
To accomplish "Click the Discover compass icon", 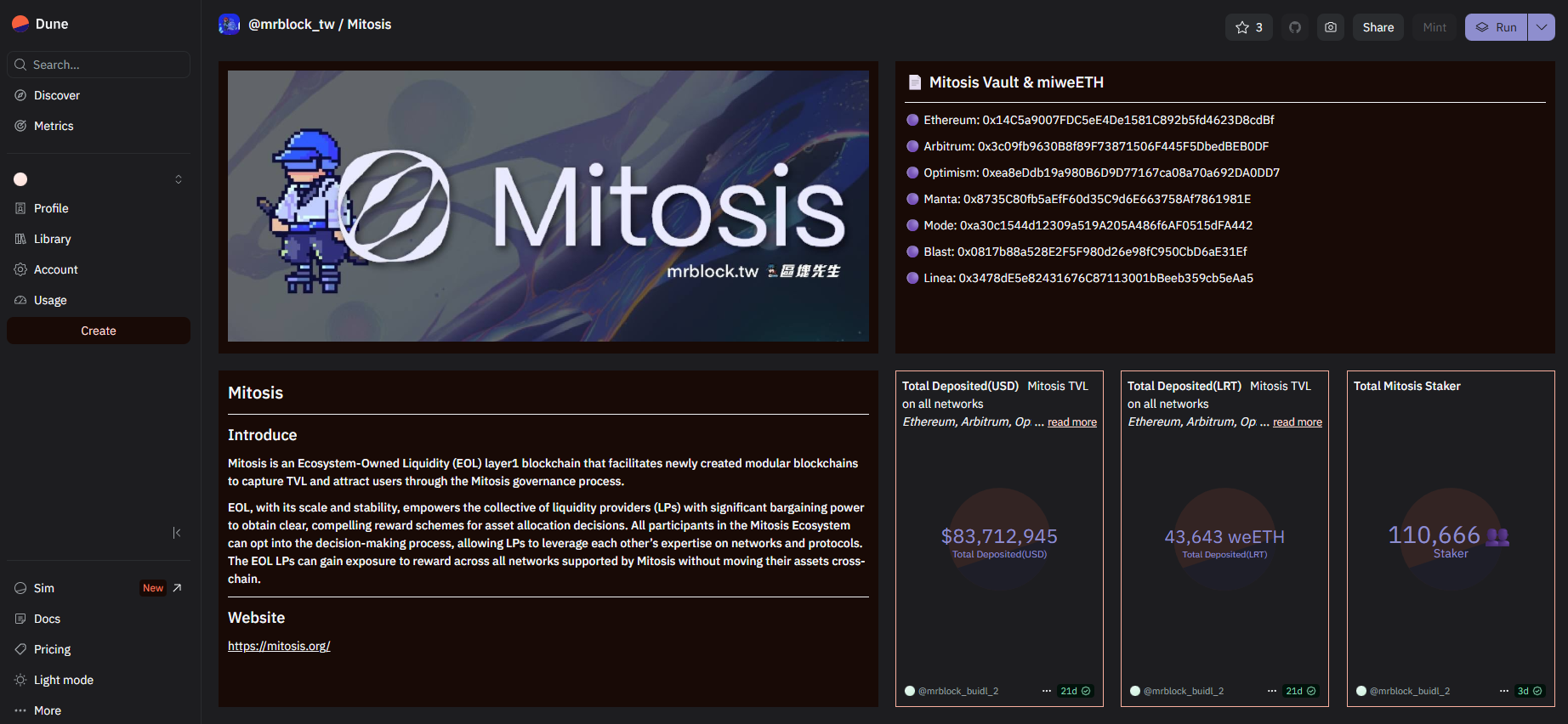I will tap(20, 95).
